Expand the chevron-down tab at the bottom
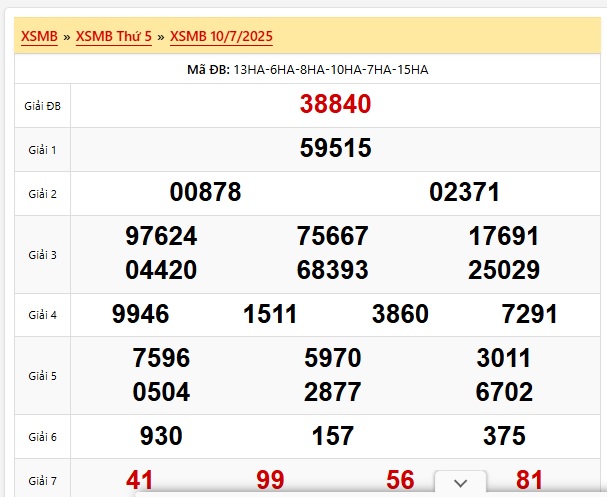The image size is (607, 497). [x=460, y=483]
